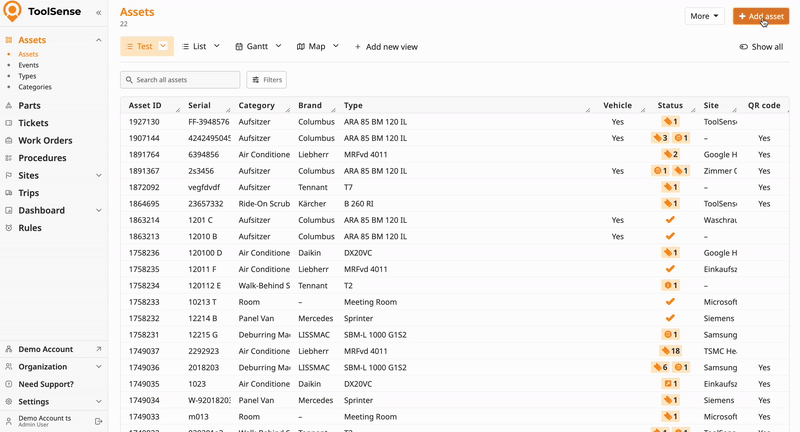This screenshot has width=800, height=432.
Task: Click Add new view
Action: [386, 47]
